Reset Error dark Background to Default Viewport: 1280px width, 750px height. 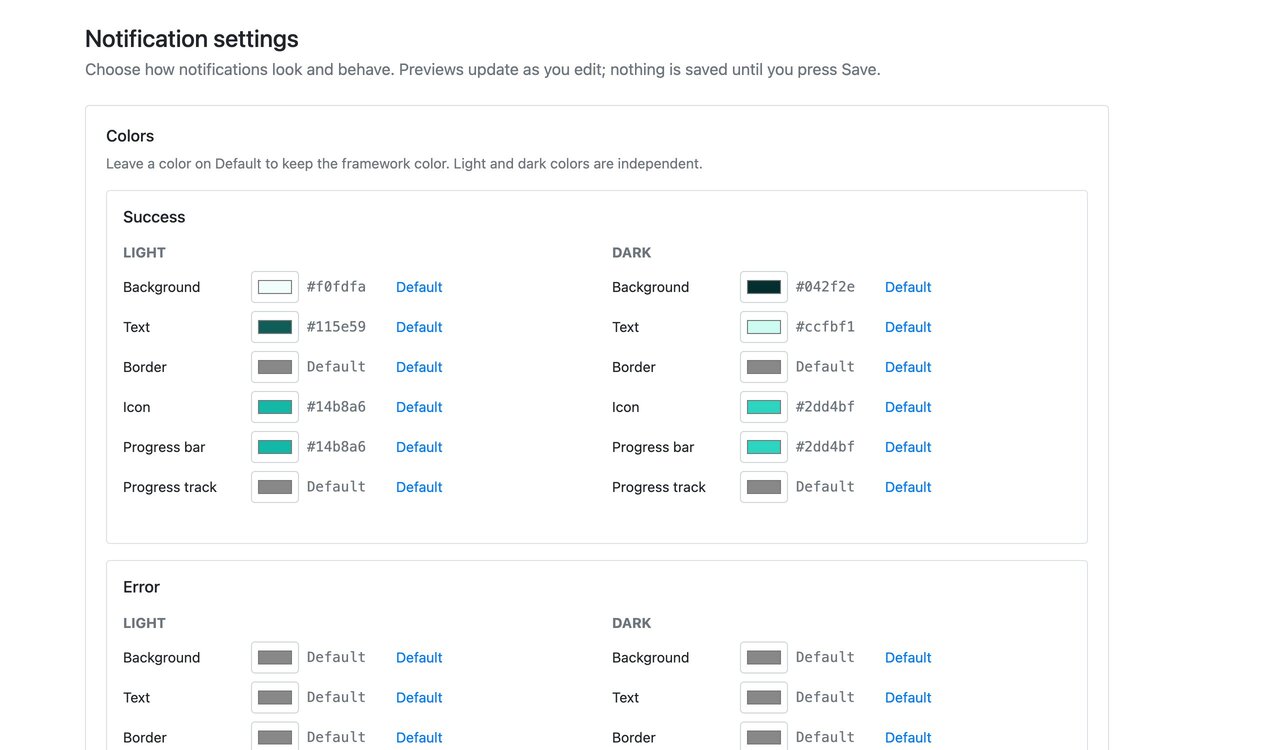(908, 658)
